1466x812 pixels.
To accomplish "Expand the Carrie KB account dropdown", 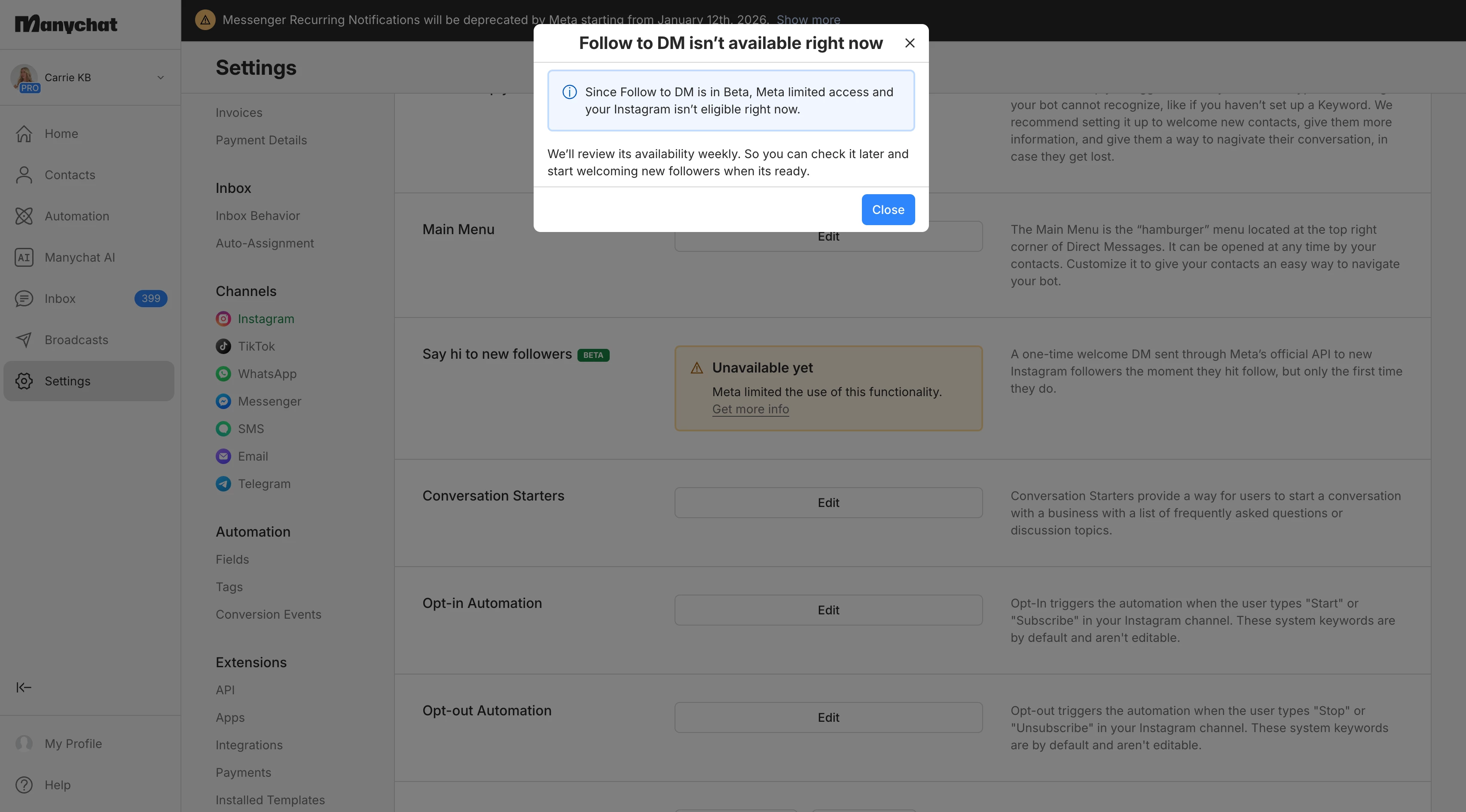I will [x=161, y=77].
